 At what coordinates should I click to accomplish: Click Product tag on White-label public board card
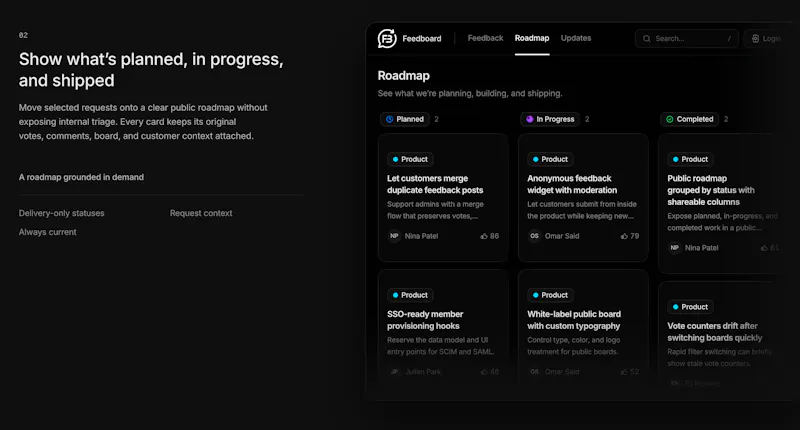coord(551,295)
